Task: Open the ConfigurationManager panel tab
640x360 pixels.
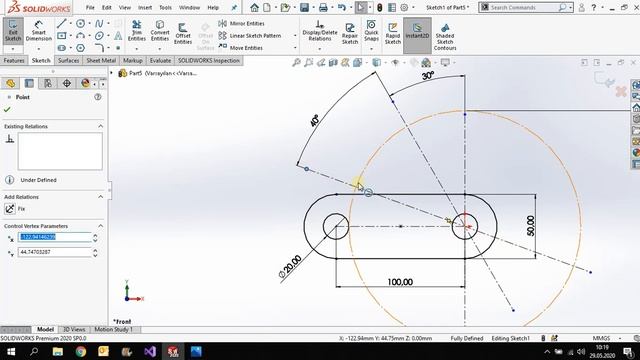Action: 48,83
